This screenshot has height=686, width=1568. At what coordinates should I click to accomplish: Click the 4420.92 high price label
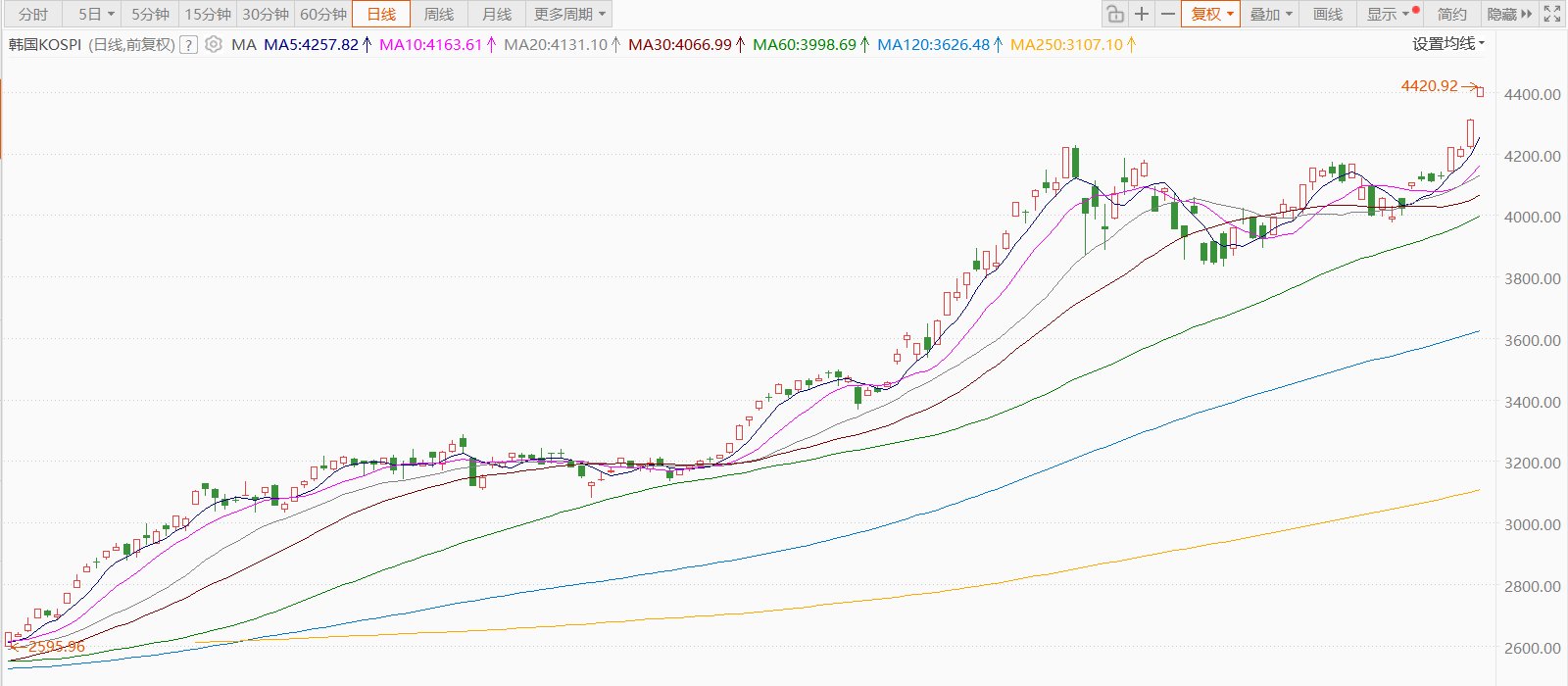coord(1430,86)
